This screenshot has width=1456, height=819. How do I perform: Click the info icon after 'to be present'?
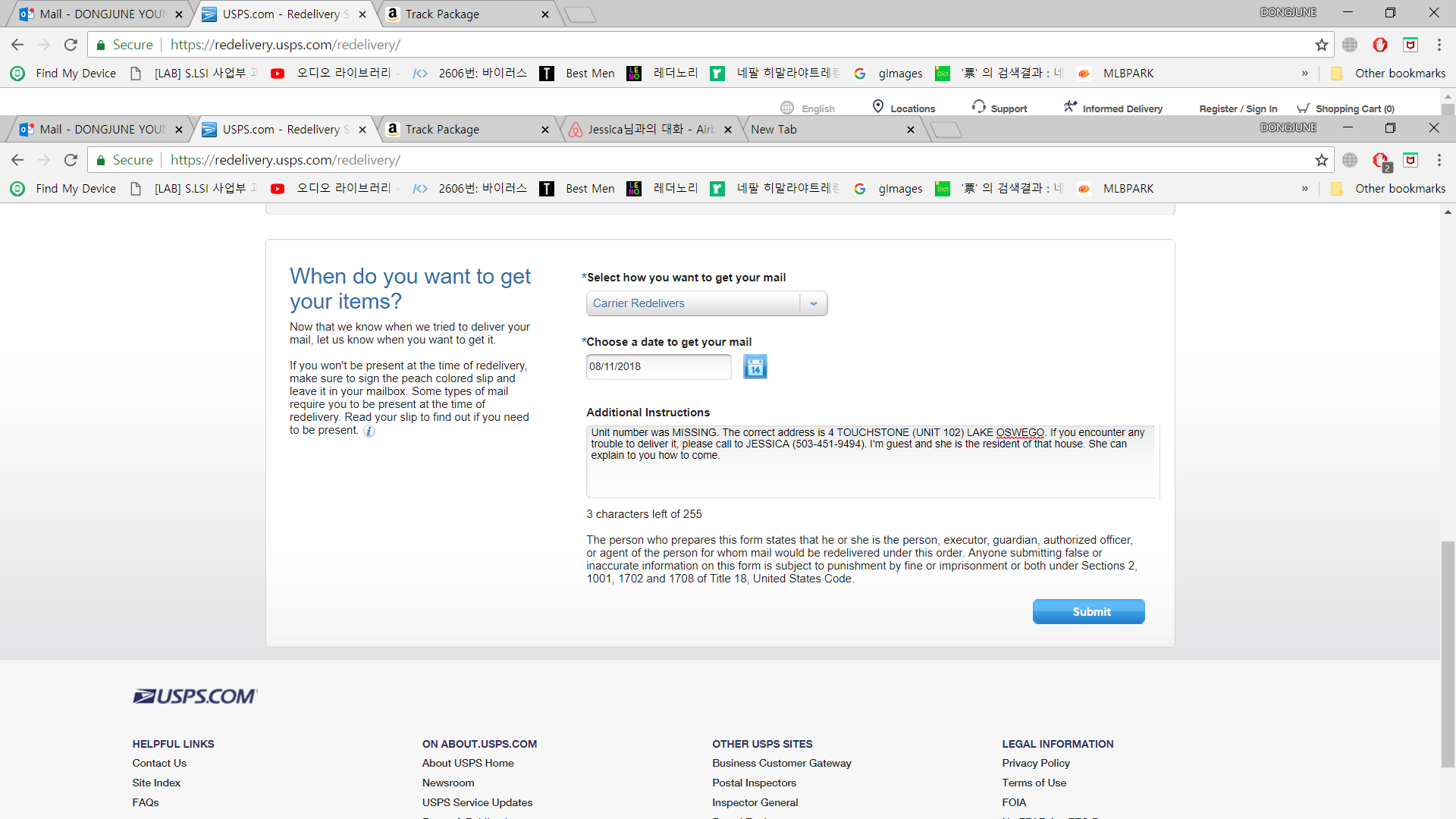(369, 431)
